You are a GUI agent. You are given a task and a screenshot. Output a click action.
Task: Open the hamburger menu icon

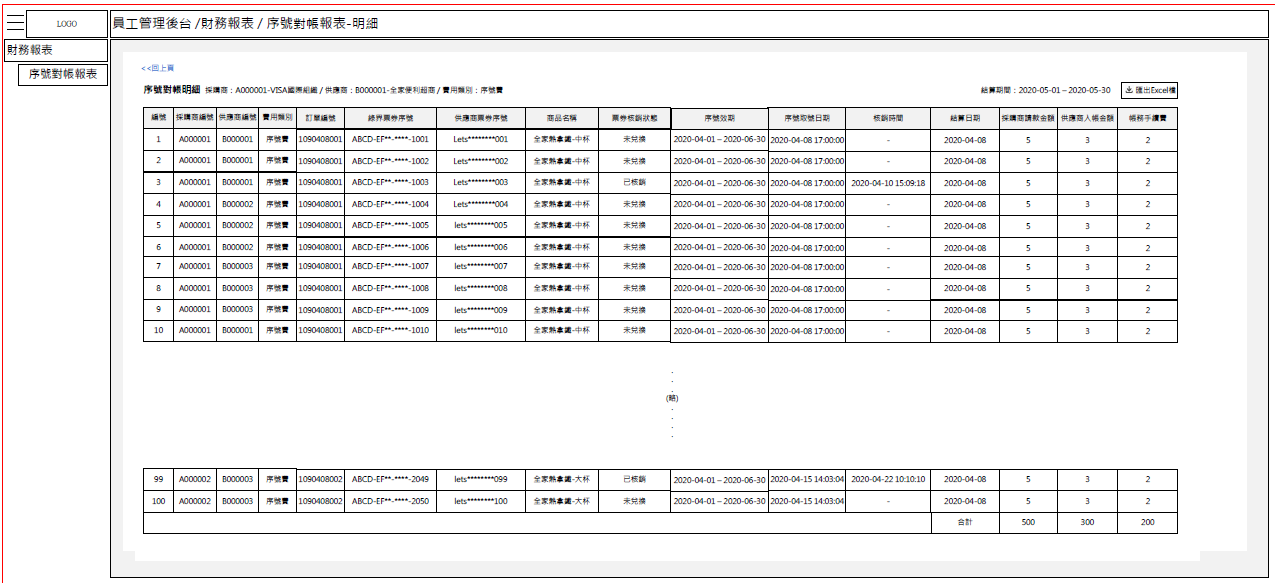[15, 24]
